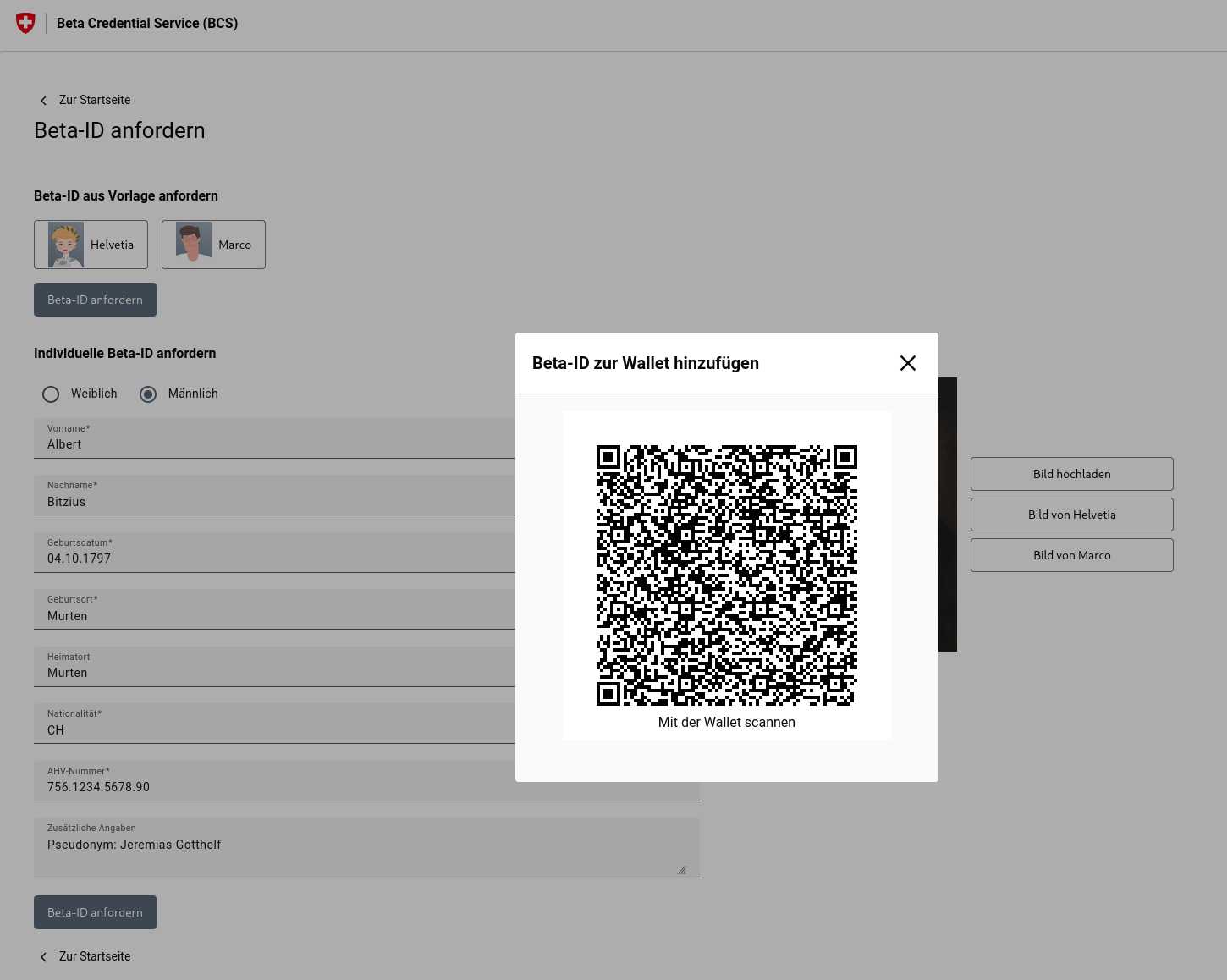Select the Marco template card
This screenshot has width=1227, height=980.
213,245
